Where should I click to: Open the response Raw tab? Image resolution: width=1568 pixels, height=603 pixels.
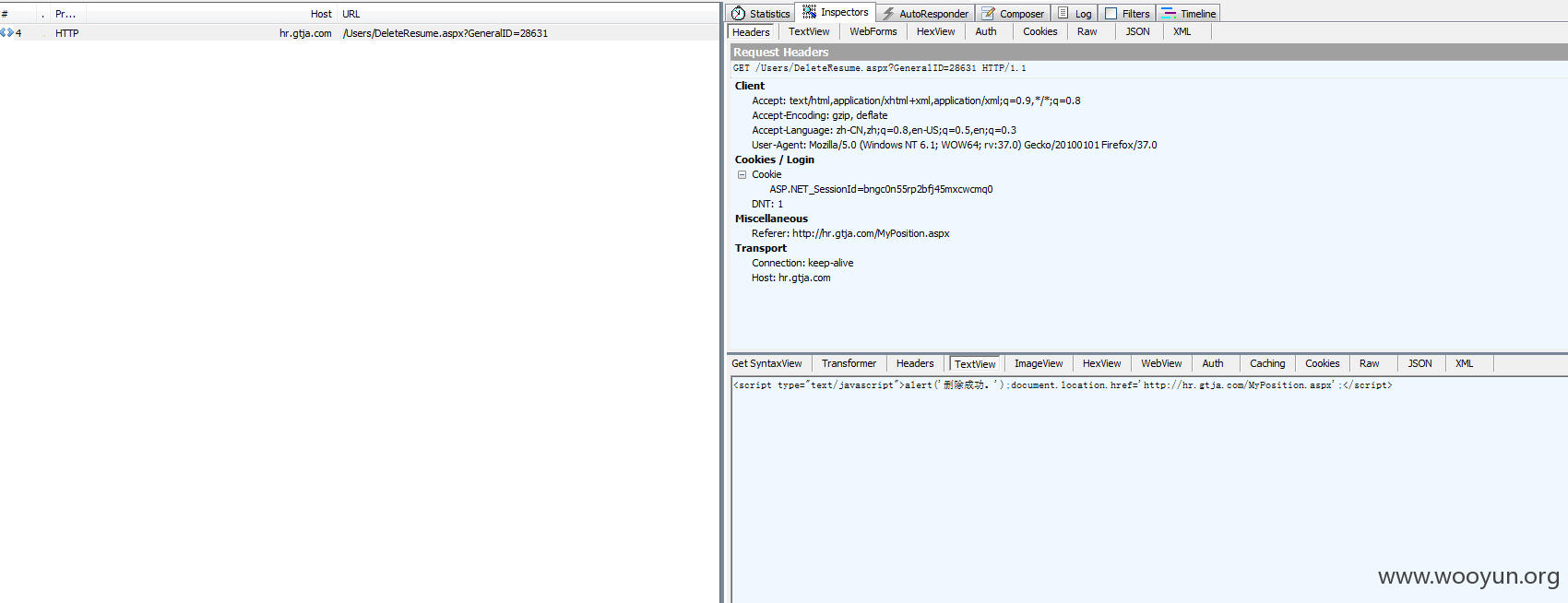pos(1370,363)
